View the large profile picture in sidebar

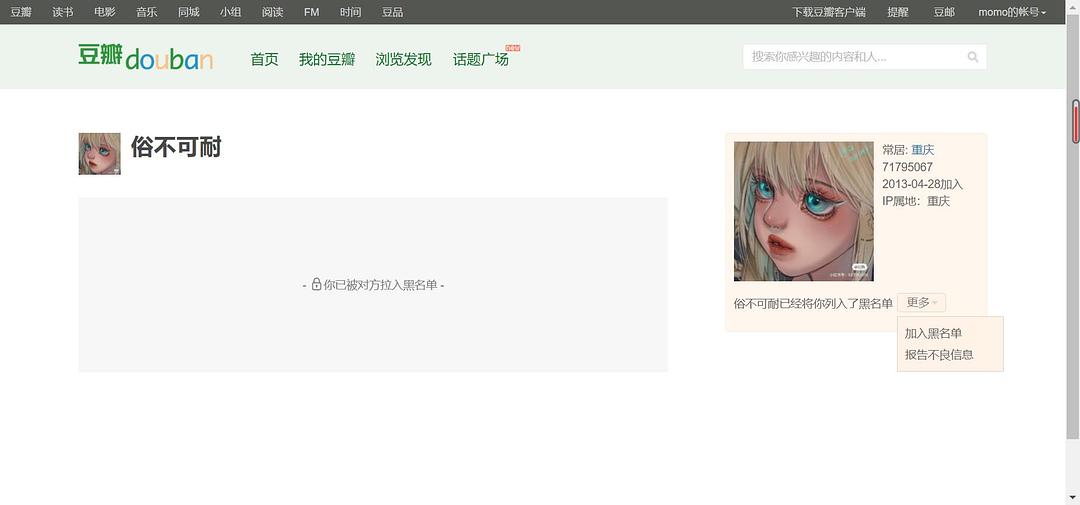[803, 212]
